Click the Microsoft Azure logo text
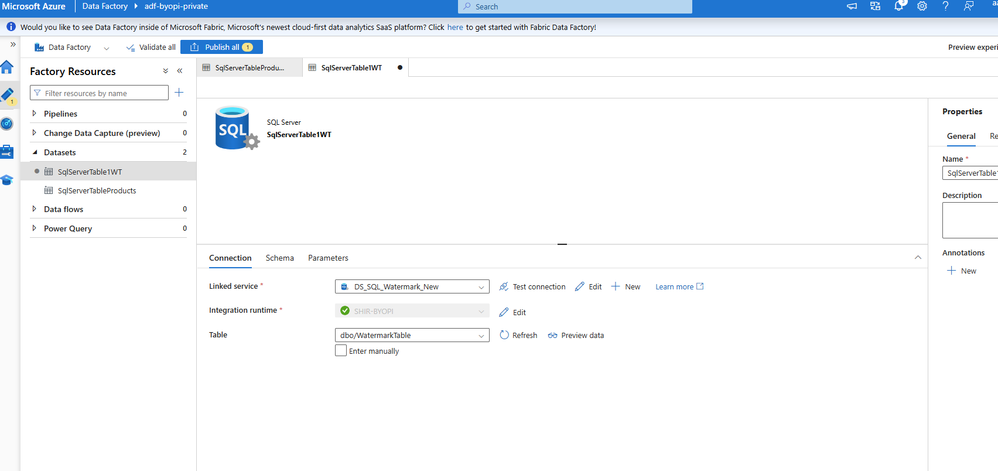Viewport: 998px width, 471px height. click(35, 6)
